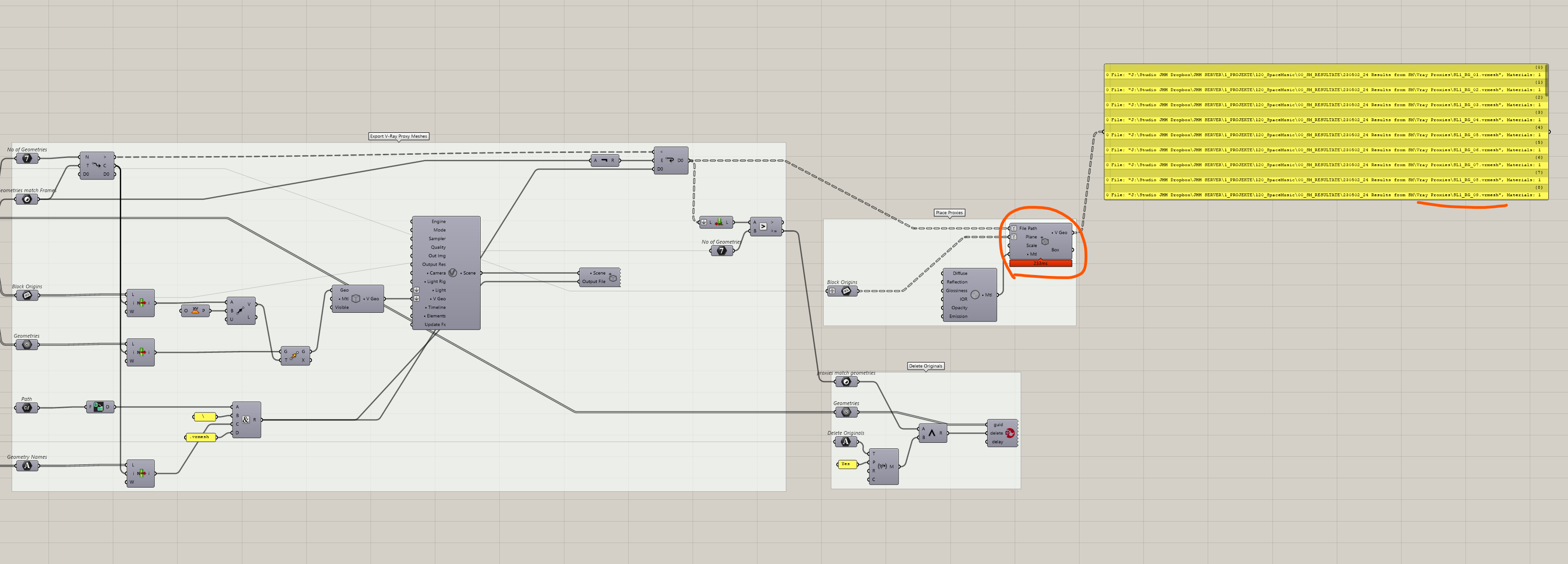The height and width of the screenshot is (564, 1568).
Task: Click the guid input of delete component
Action: (997, 425)
